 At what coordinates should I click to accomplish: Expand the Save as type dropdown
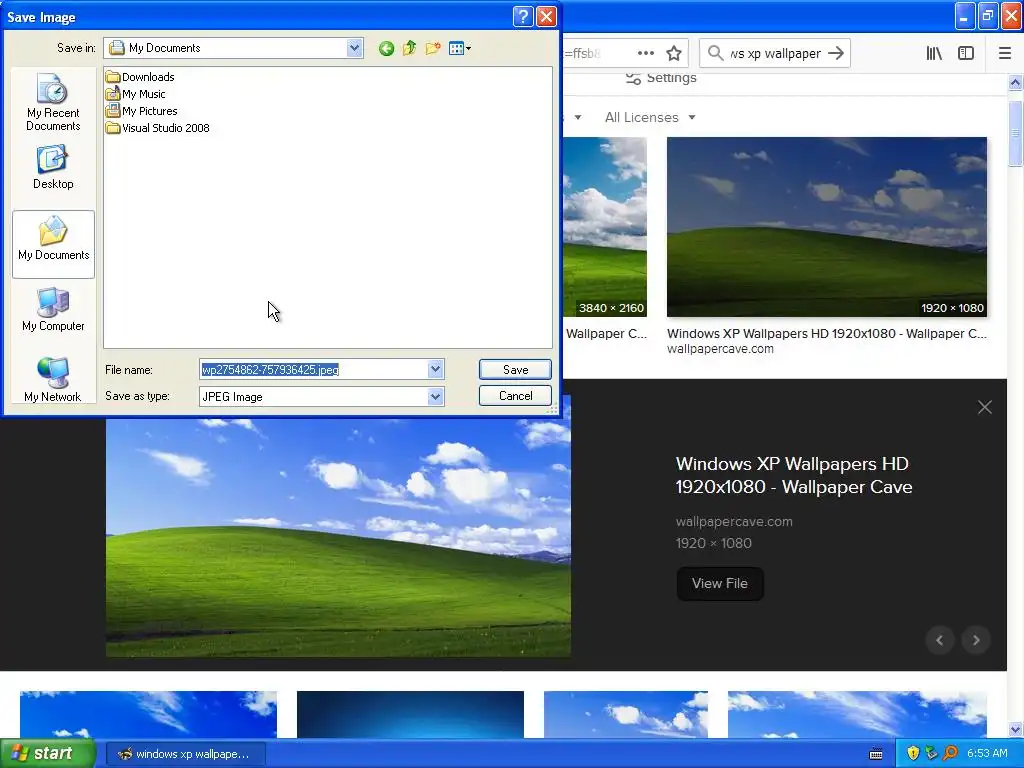[x=436, y=396]
